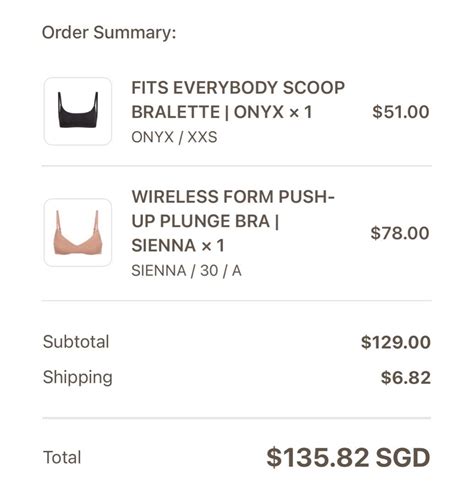Image resolution: width=474 pixels, height=494 pixels.
Task: Select the SIENNA / 30 / A variant text
Action: tap(186, 271)
